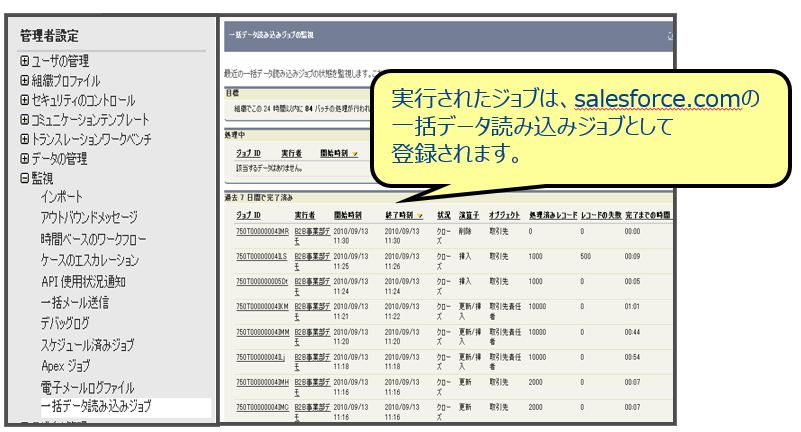801x432 pixels.
Task: Open B2B事業部 submitter link for 11:20 job
Action: (x=312, y=337)
